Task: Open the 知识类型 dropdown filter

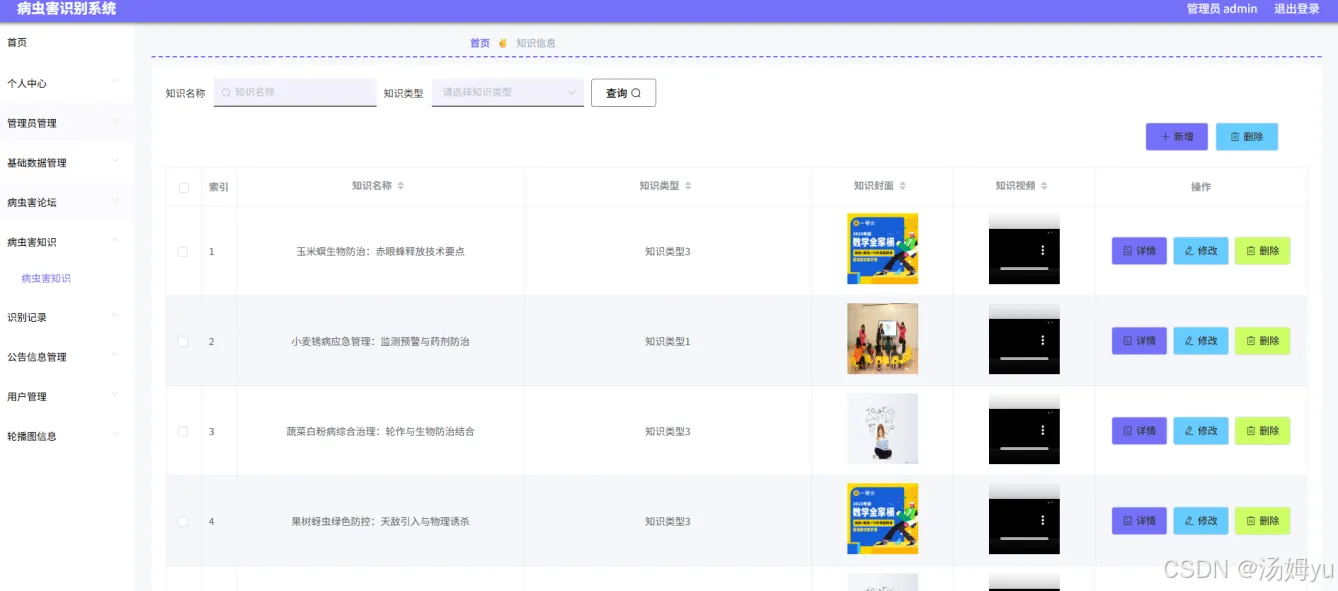Action: coord(508,92)
